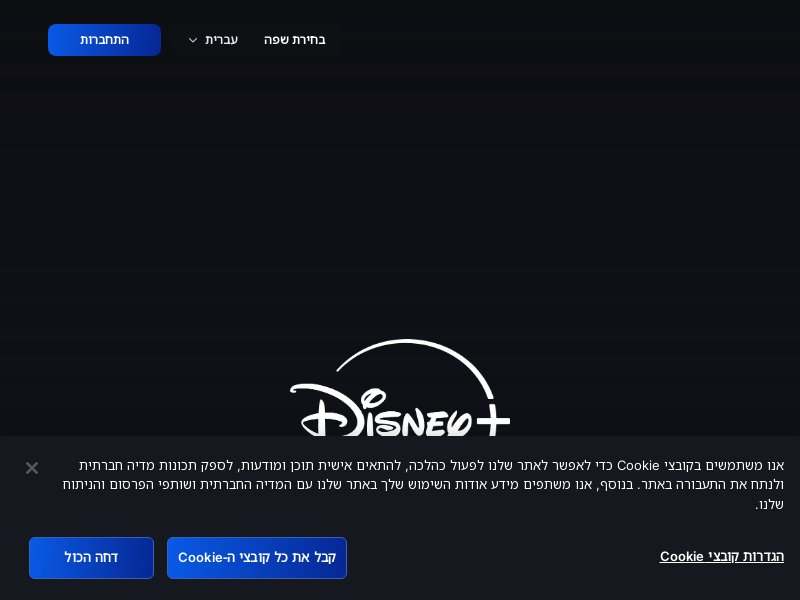Click the Disney+ logo

pos(400,388)
